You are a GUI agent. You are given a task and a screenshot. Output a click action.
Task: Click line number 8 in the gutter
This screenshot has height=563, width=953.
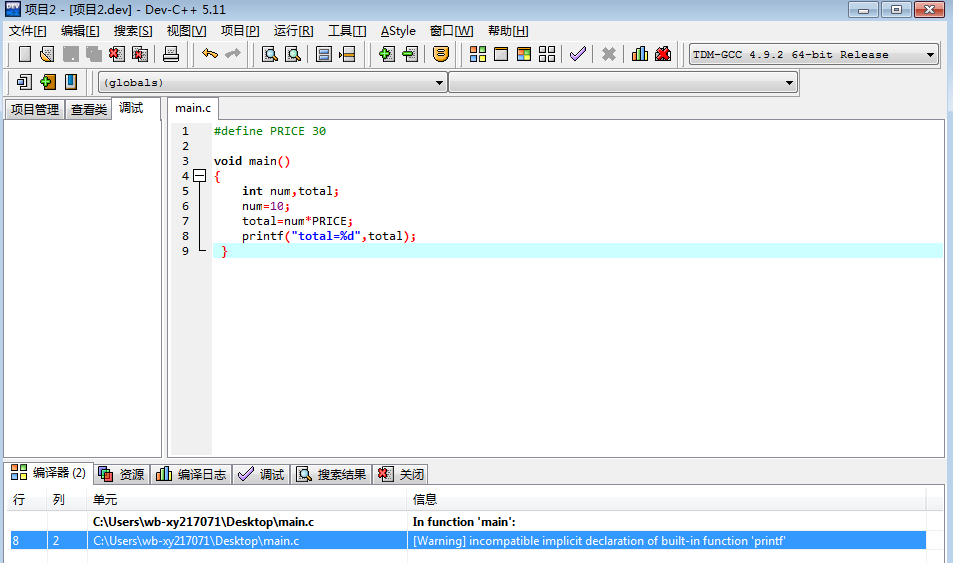tap(185, 236)
